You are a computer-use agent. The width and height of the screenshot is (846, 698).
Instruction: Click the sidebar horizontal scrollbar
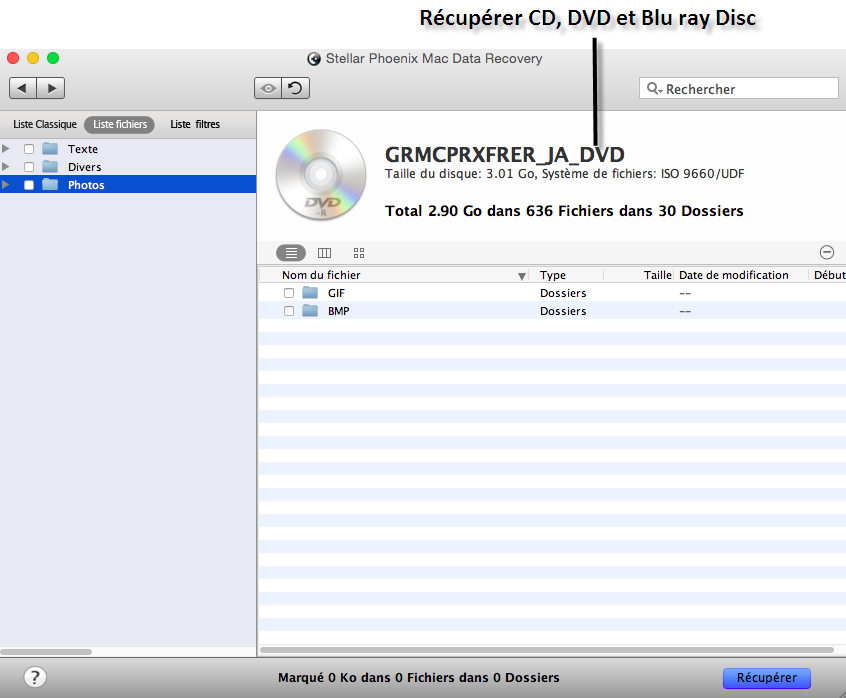click(x=46, y=652)
